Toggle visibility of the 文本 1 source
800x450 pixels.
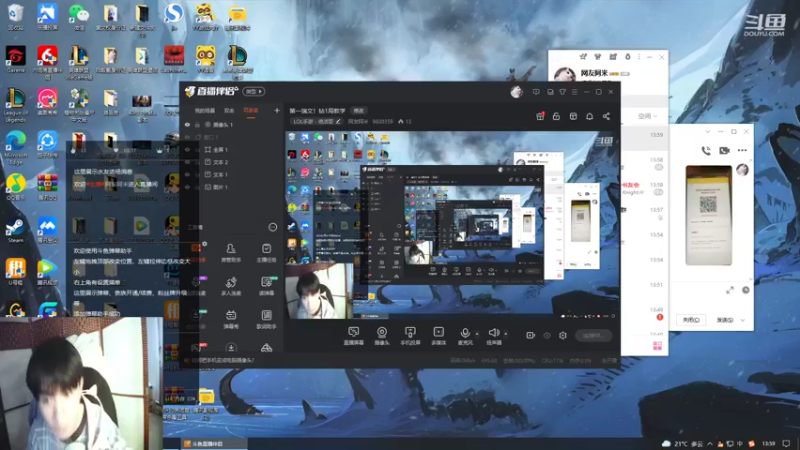coord(187,174)
